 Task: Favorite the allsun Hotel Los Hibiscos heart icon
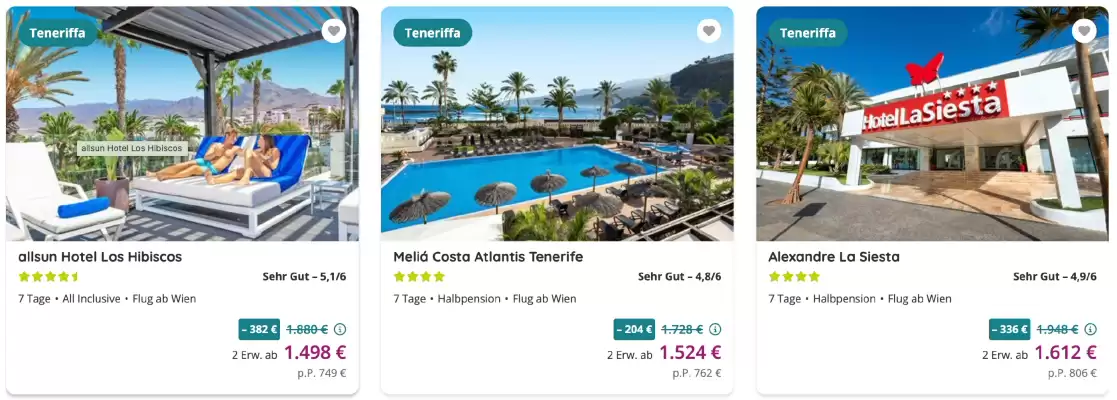coord(334,31)
